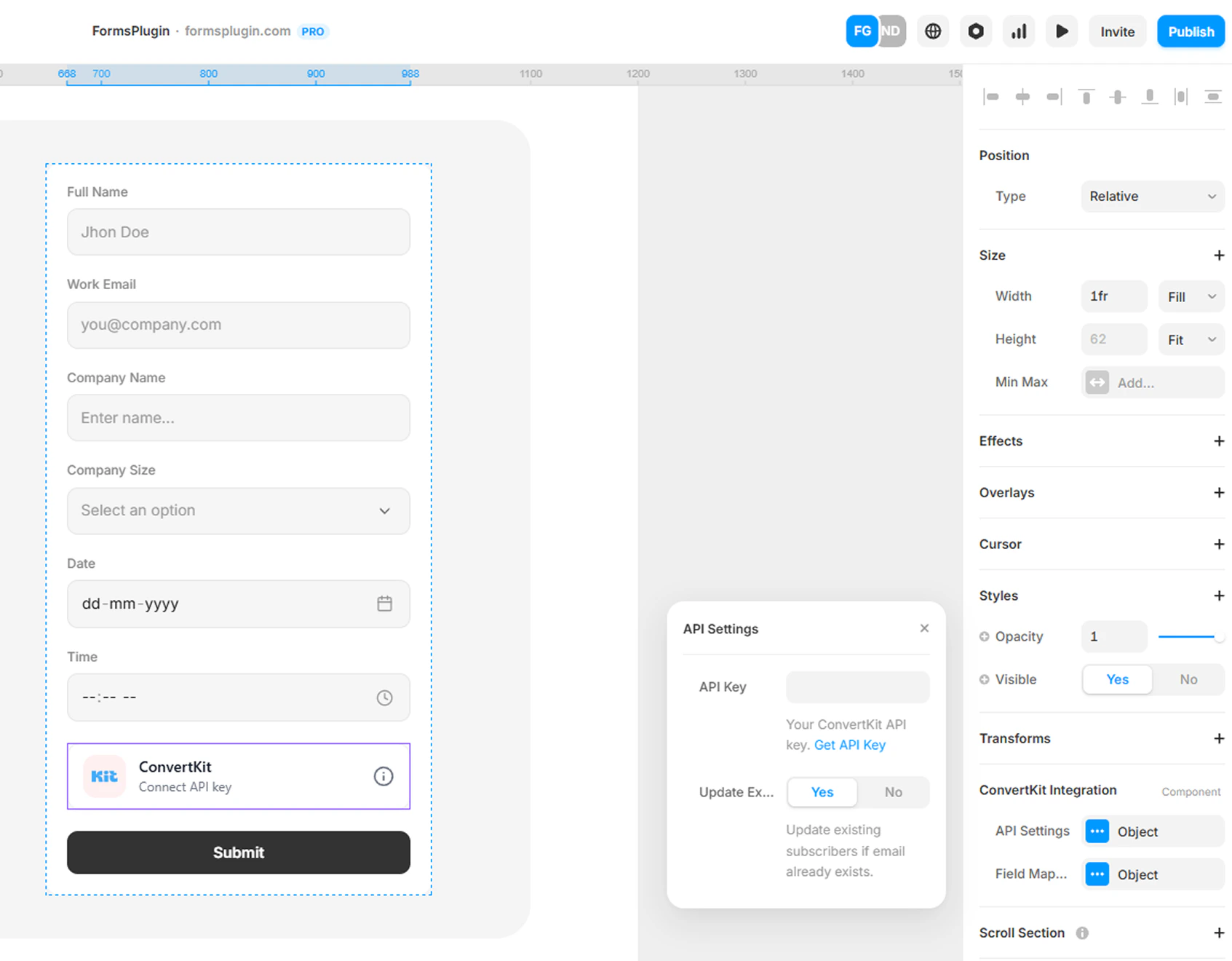Expand the Overlays section
1232x961 pixels.
[x=1219, y=493]
